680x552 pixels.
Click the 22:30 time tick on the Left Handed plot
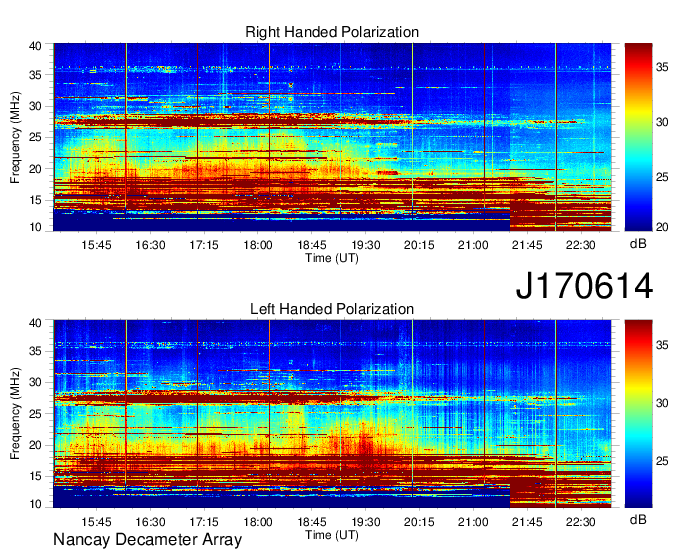click(580, 522)
